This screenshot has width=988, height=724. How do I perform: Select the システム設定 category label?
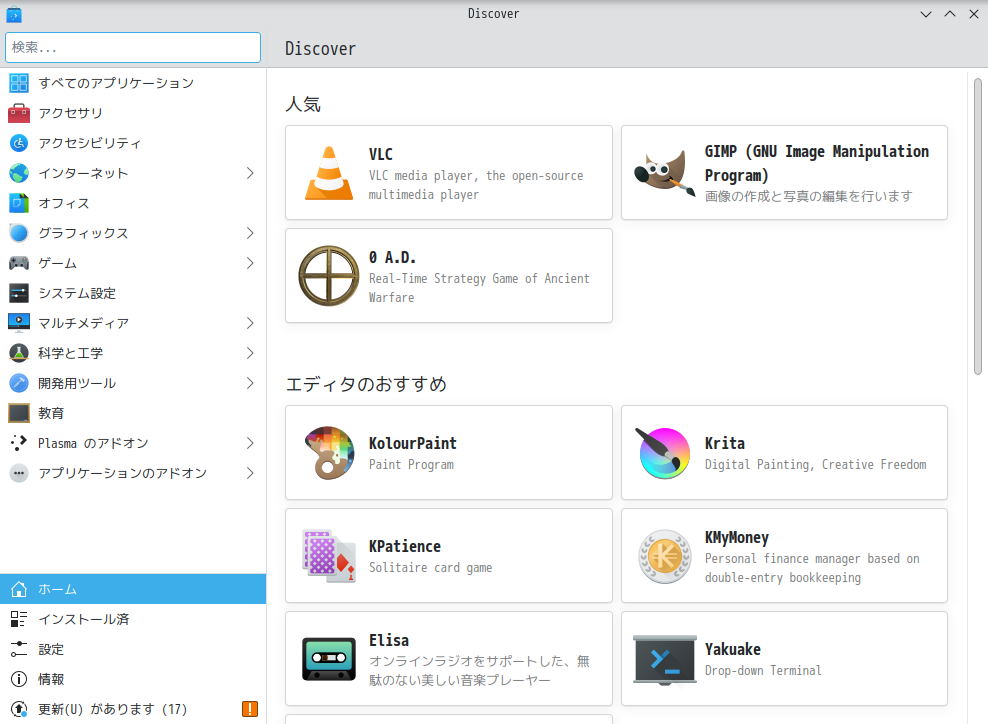click(77, 294)
